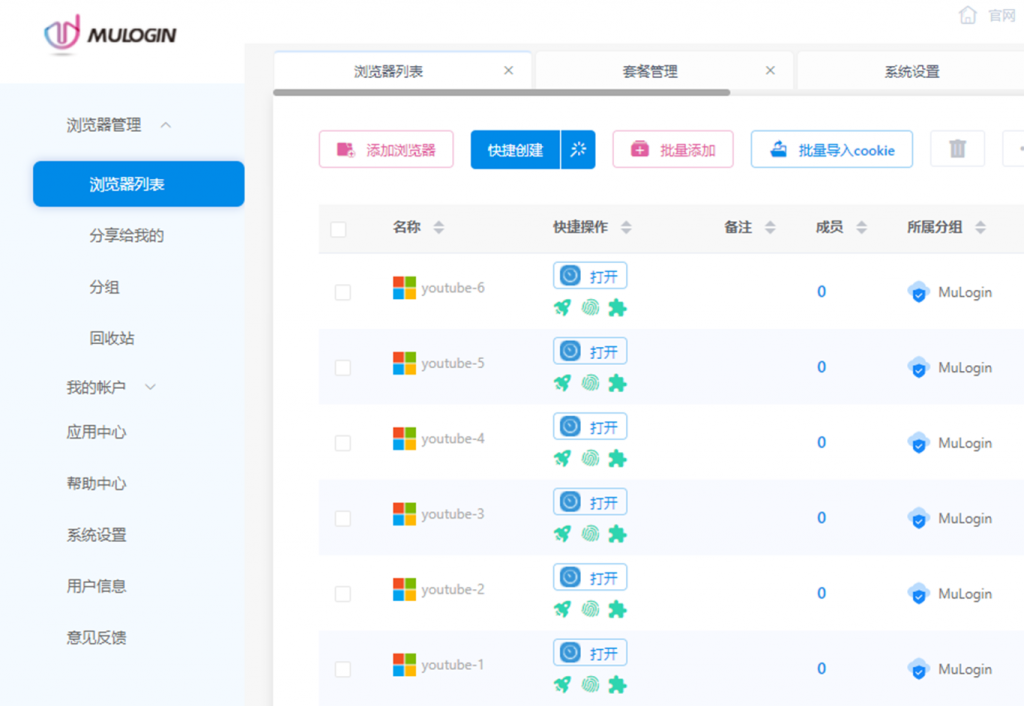Click the trash delete icon in toolbar

957,149
